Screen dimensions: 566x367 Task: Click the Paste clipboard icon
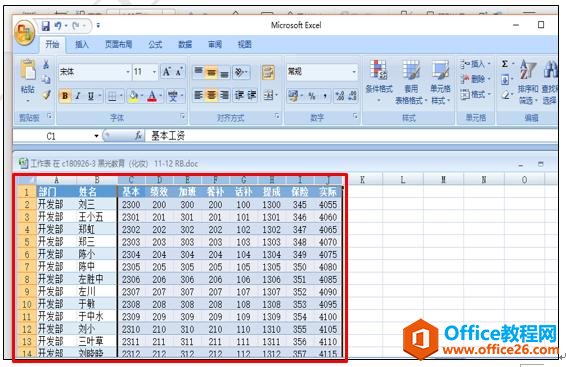tap(28, 70)
